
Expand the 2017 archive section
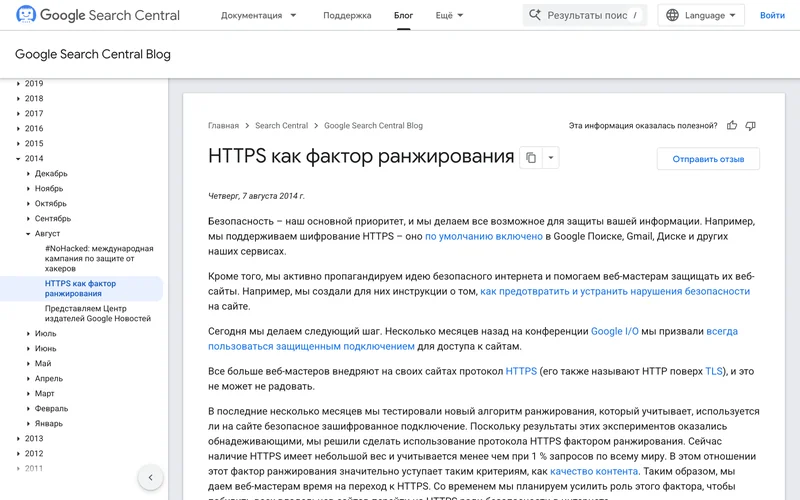tap(18, 113)
